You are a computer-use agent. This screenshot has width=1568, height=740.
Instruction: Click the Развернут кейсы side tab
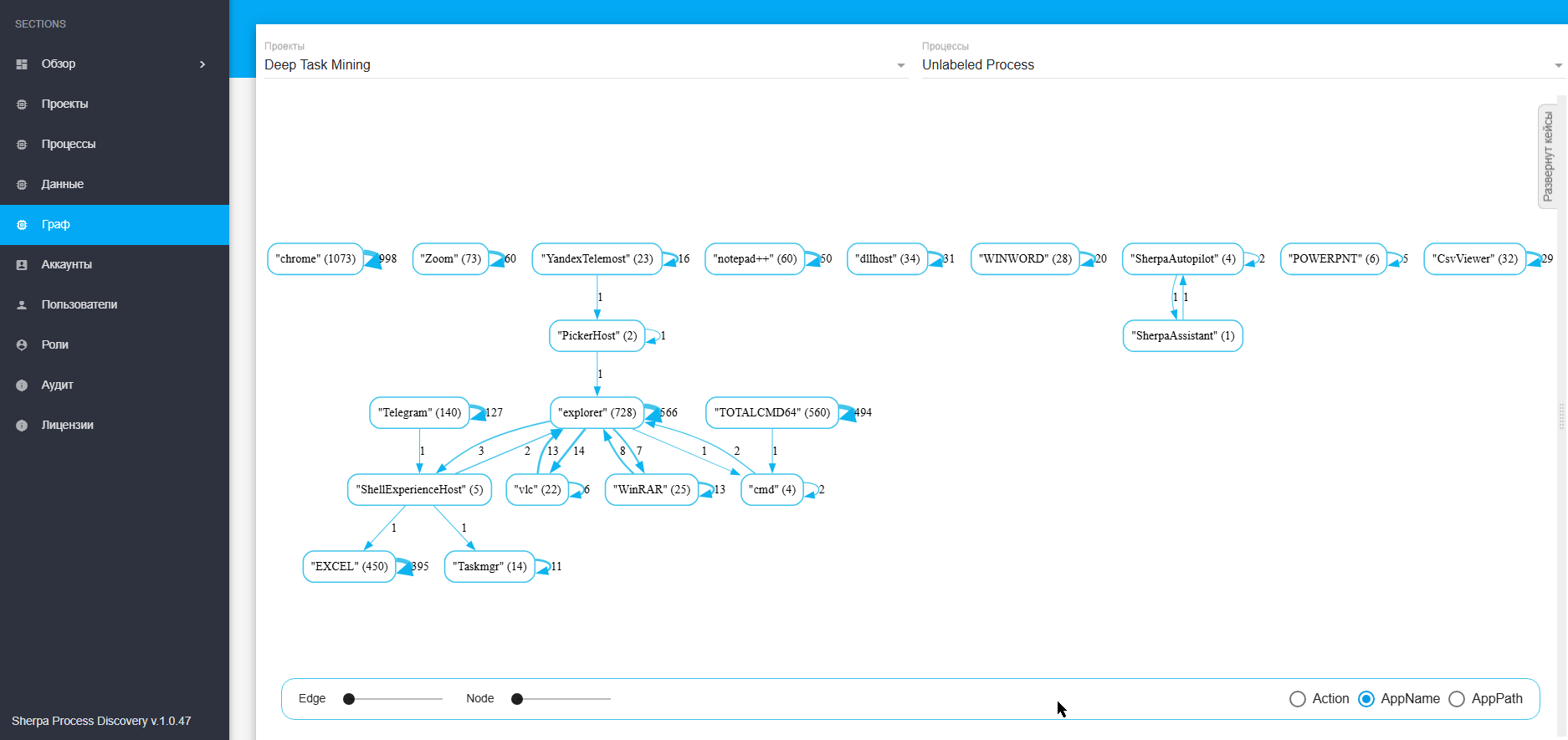1547,156
